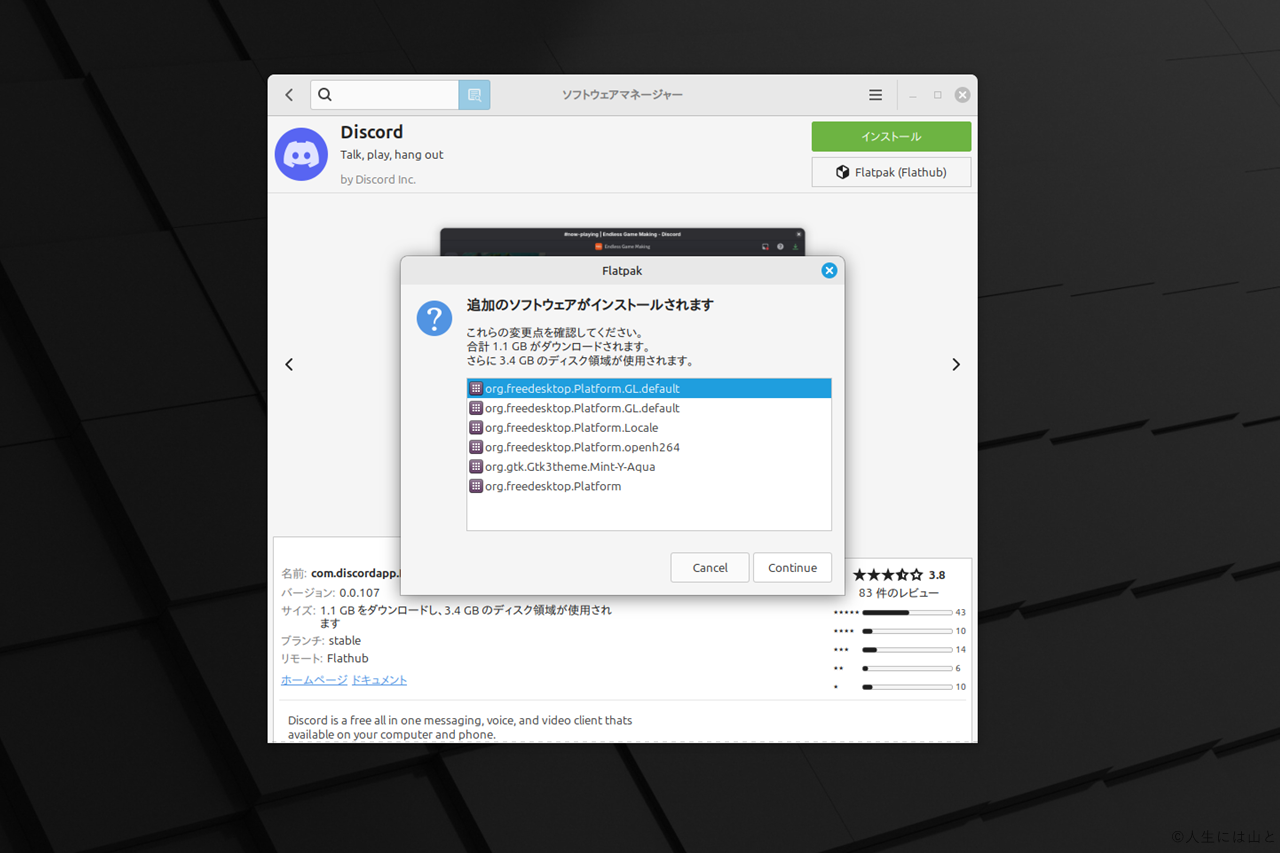Toggle the blue search-in-description button
The image size is (1280, 853).
[474, 95]
